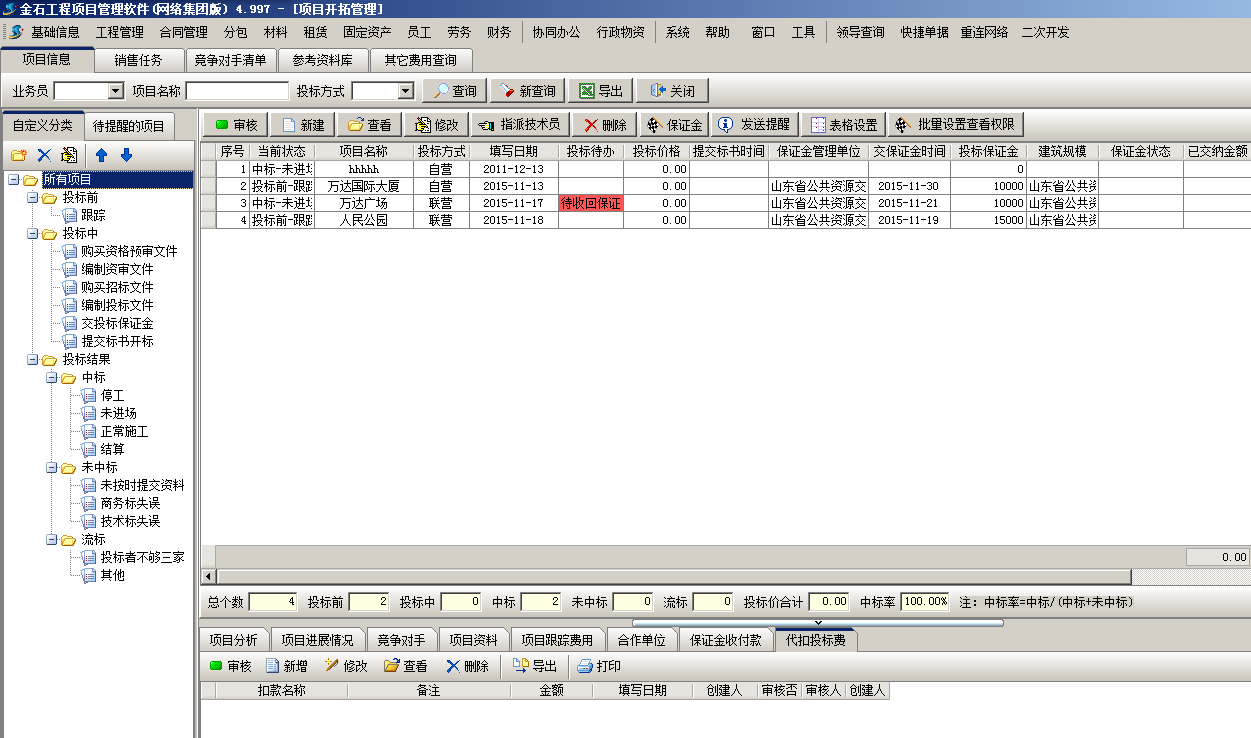Open the 保证金 deposit function

(673, 125)
